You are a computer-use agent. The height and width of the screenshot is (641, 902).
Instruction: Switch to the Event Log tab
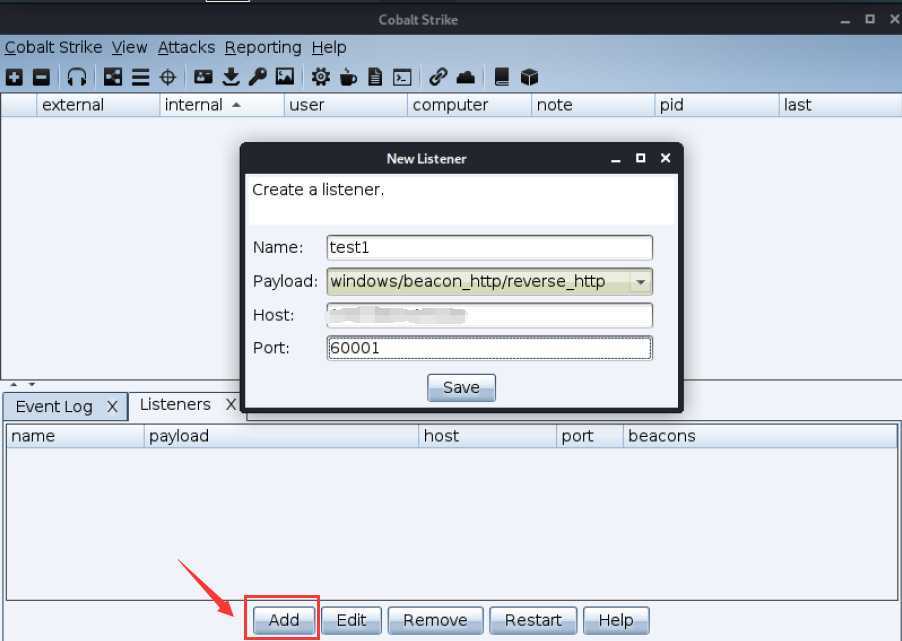coord(54,407)
